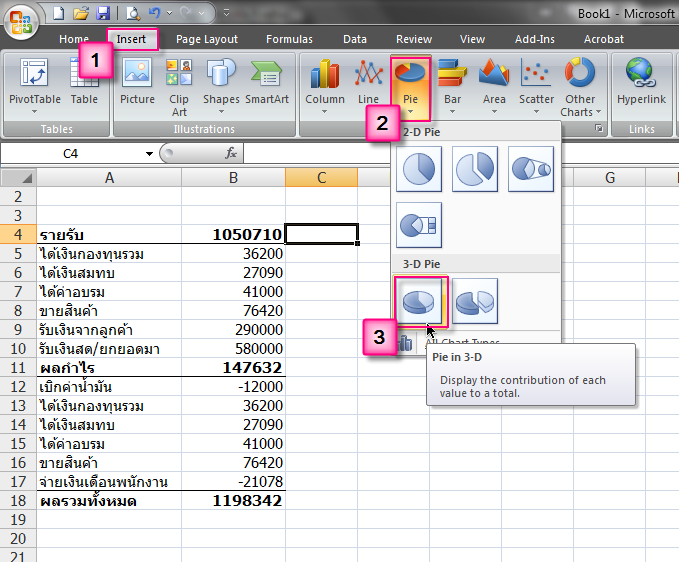Open the Acrobat tab
Screen dimensions: 679x562
pos(604,39)
